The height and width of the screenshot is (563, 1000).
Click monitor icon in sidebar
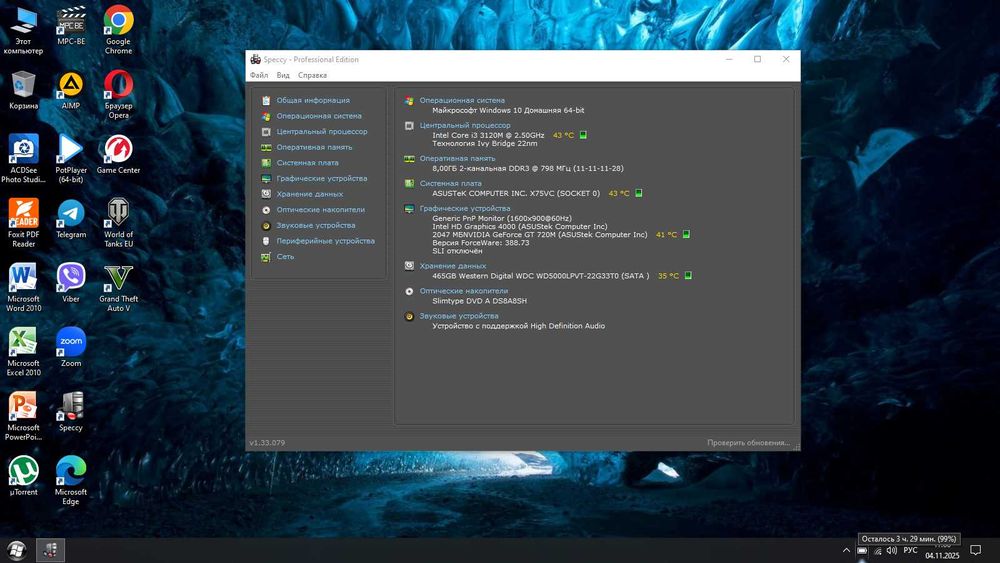[x=266, y=179]
